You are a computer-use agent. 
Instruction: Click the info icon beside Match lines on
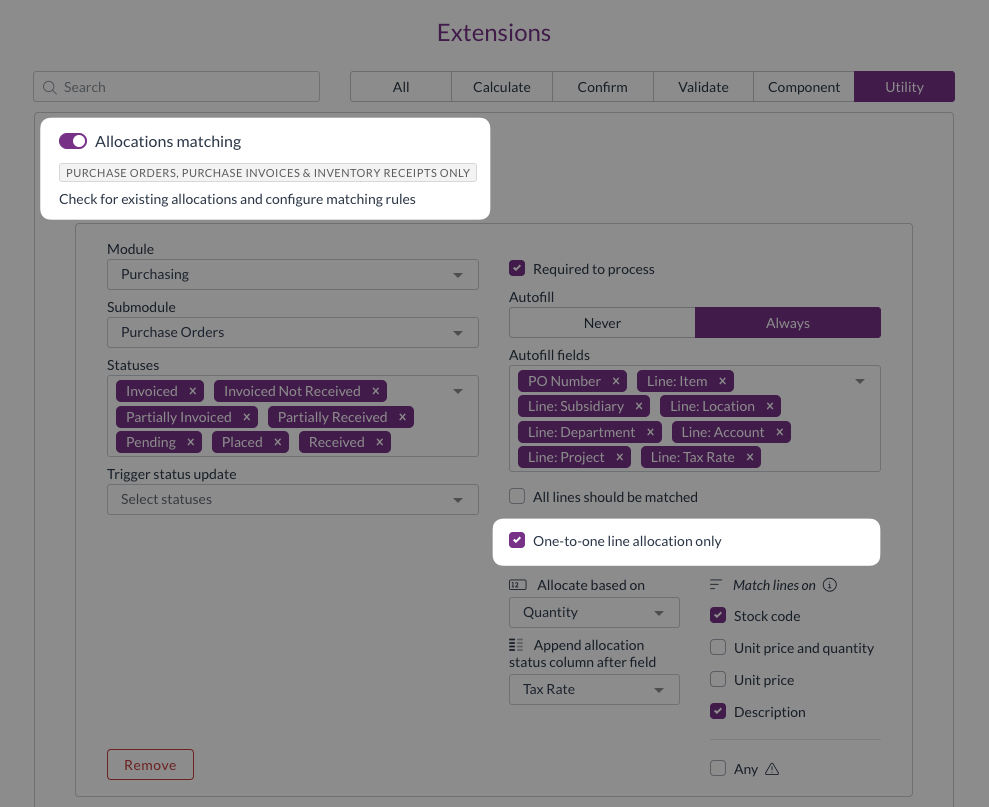[x=829, y=585]
